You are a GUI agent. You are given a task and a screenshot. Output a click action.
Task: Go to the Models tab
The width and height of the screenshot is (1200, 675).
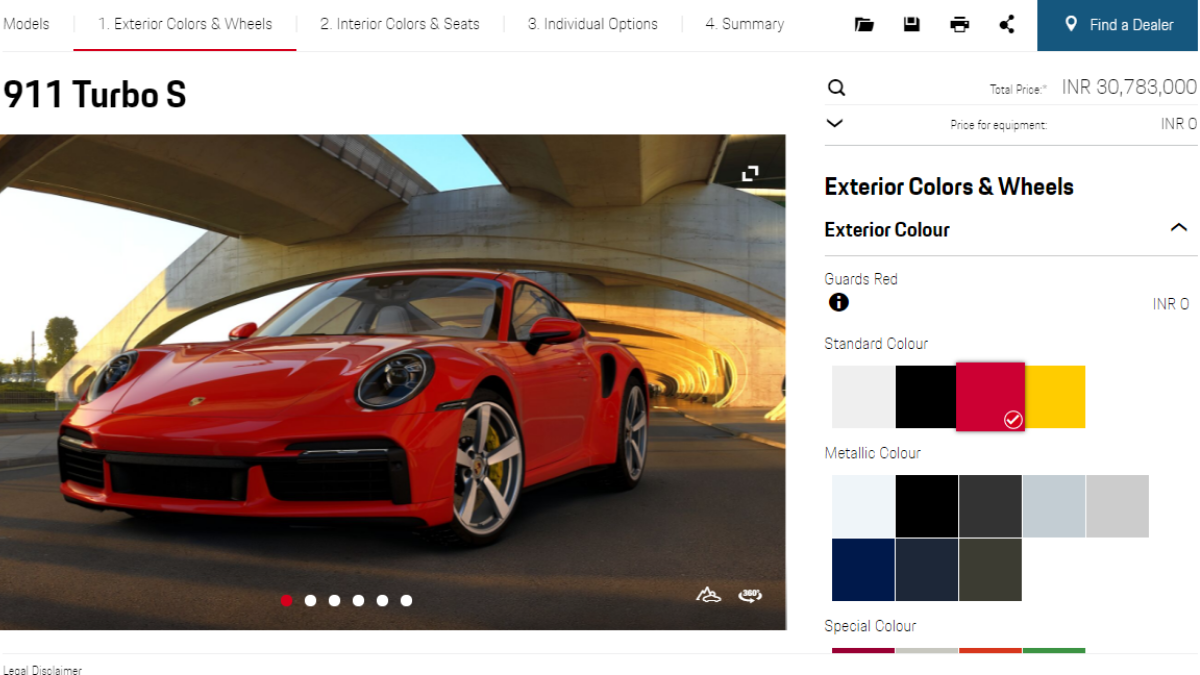click(x=26, y=24)
